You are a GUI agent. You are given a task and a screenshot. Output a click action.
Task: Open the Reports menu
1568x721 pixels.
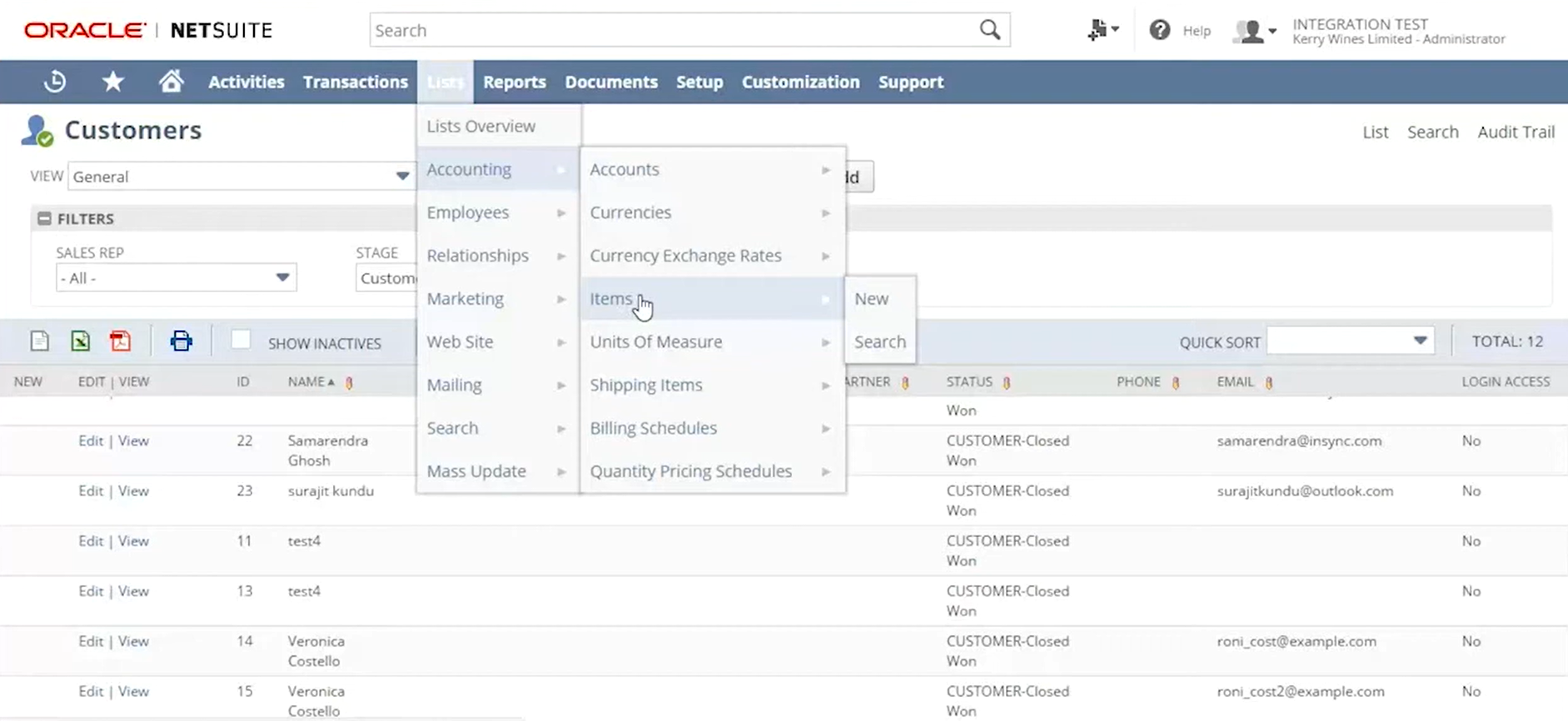pos(514,82)
